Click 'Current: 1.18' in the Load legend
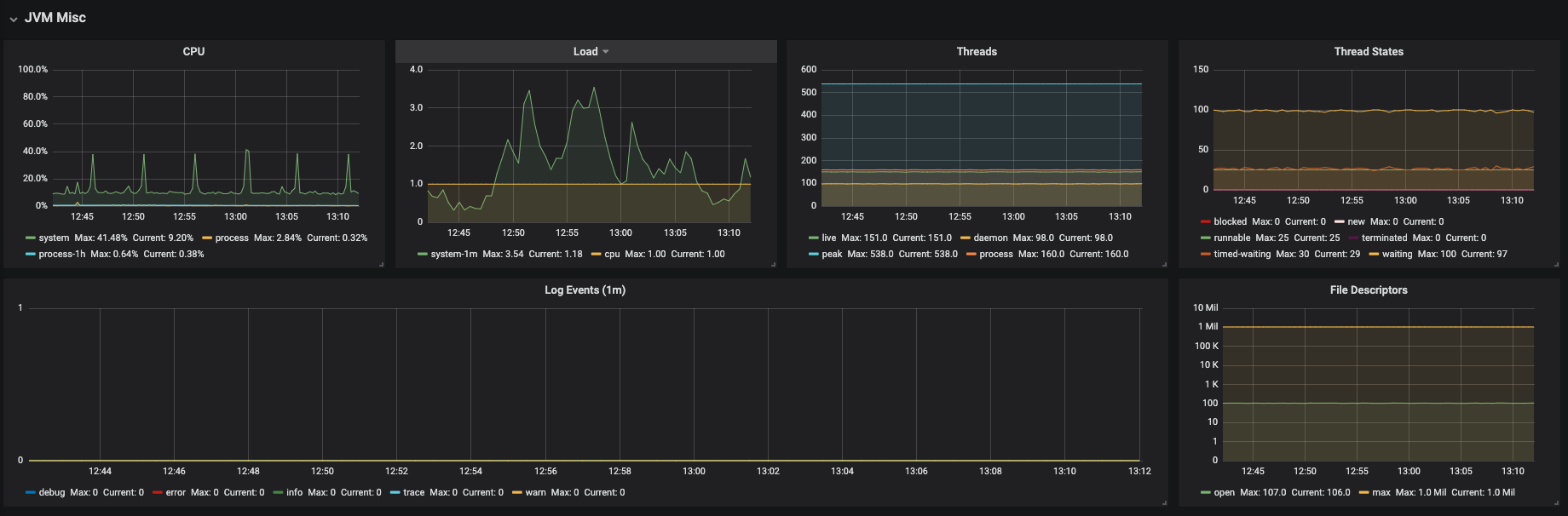 556,255
